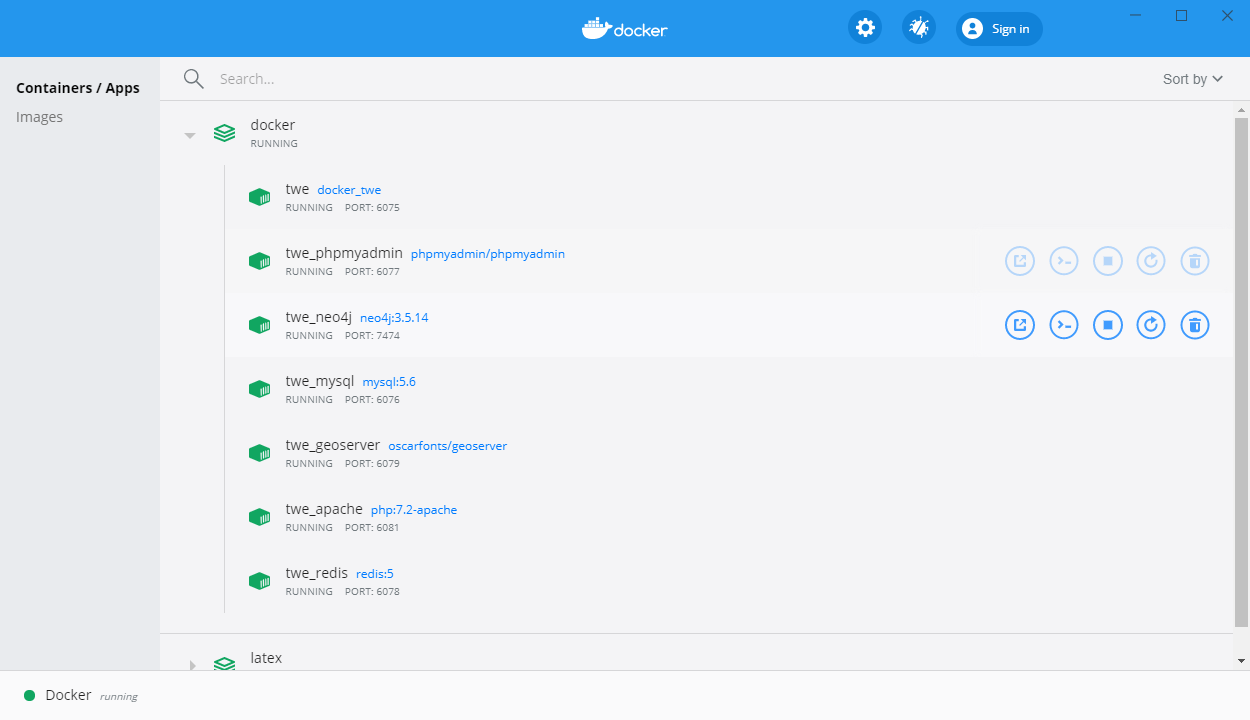Click PORT: 7474 text

(372, 336)
